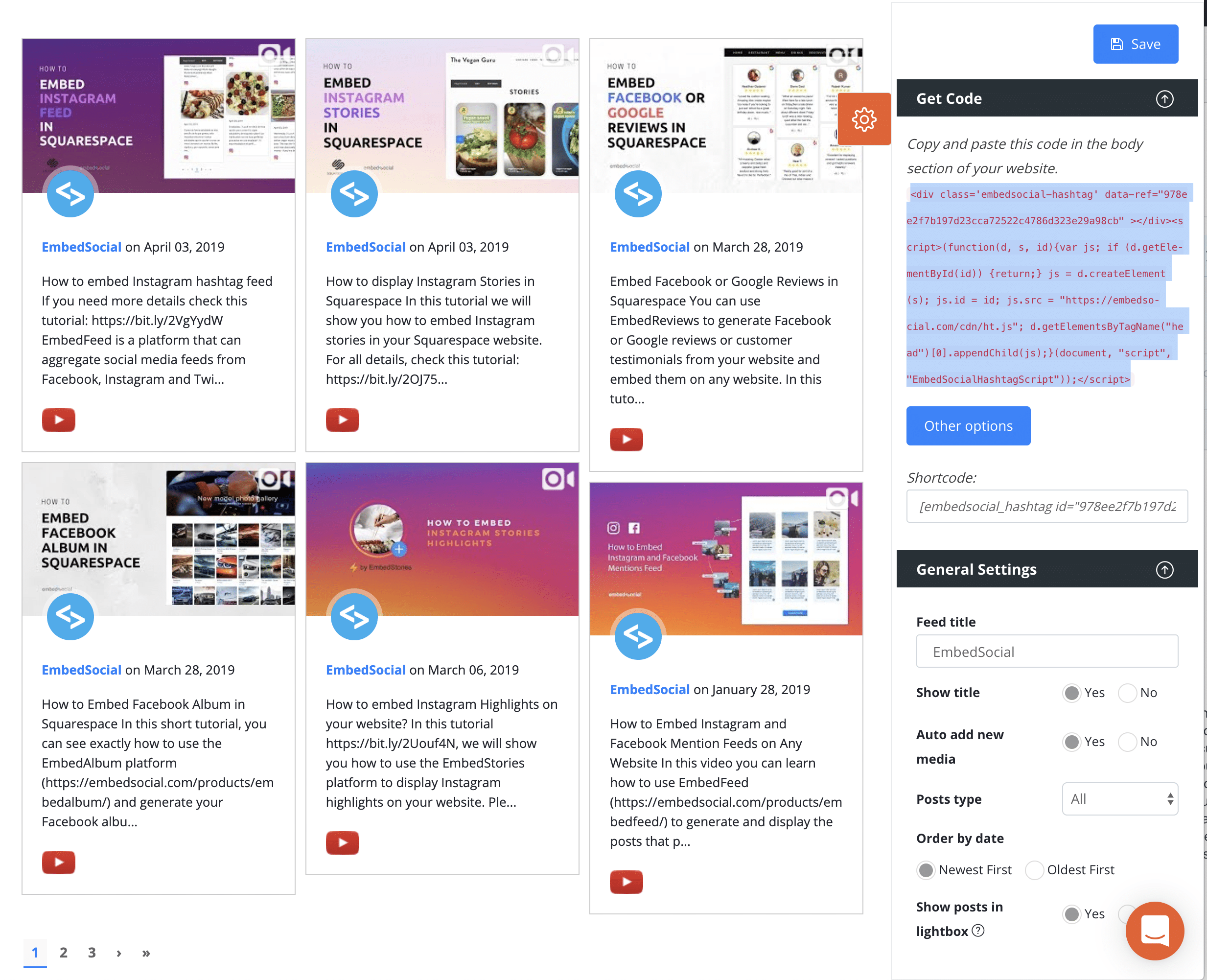Click the General Settings panel header
Screen dimensions: 1207x980
tap(1046, 569)
